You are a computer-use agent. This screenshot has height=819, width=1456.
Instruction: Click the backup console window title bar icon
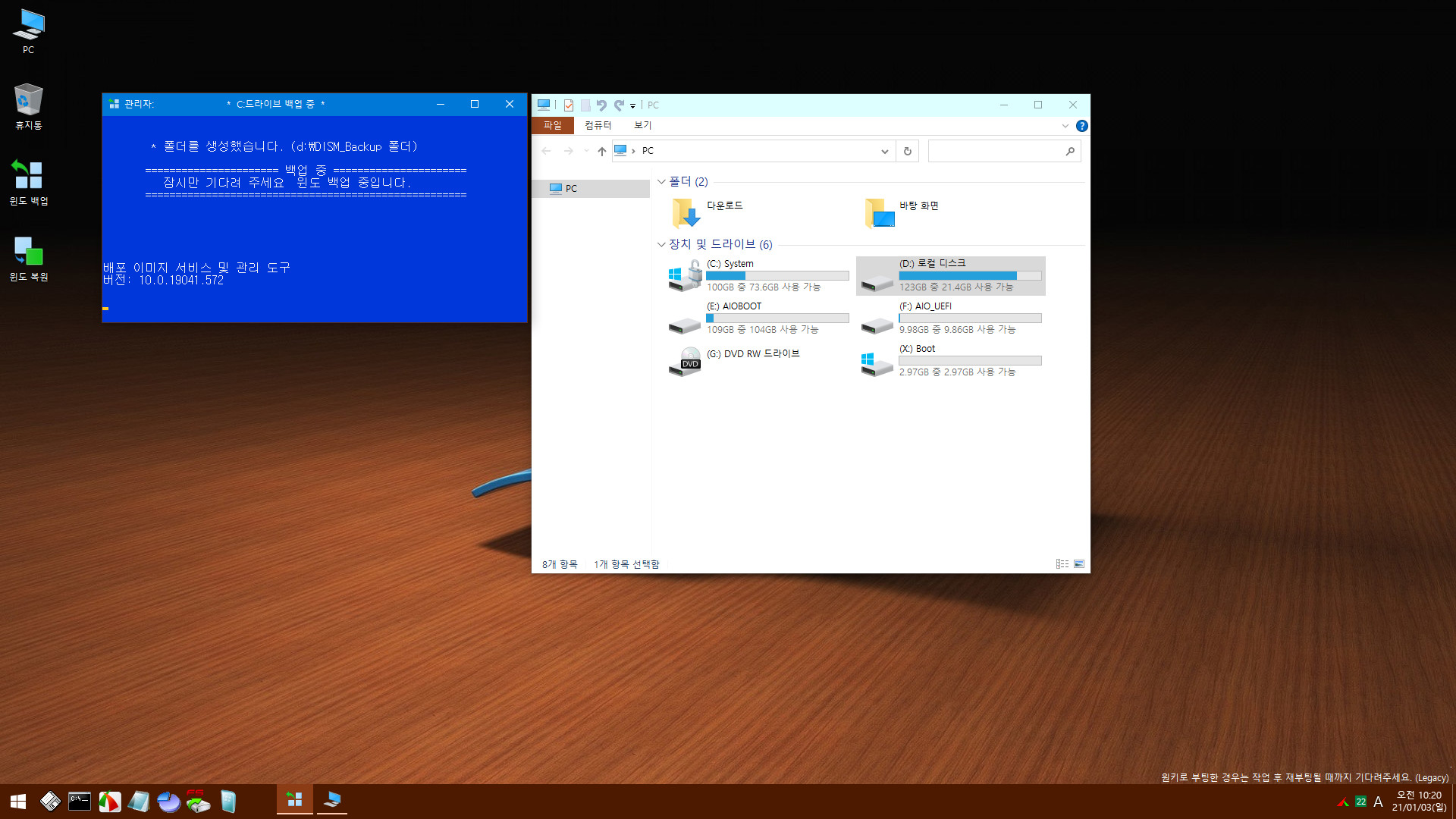pos(114,104)
